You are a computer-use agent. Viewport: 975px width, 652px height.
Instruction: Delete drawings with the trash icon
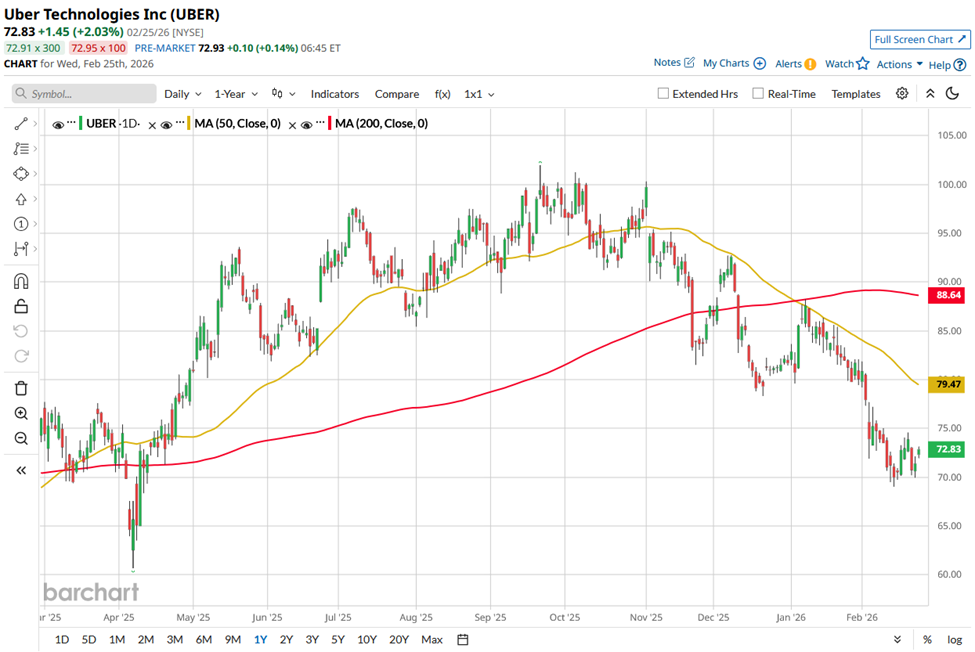(x=20, y=388)
